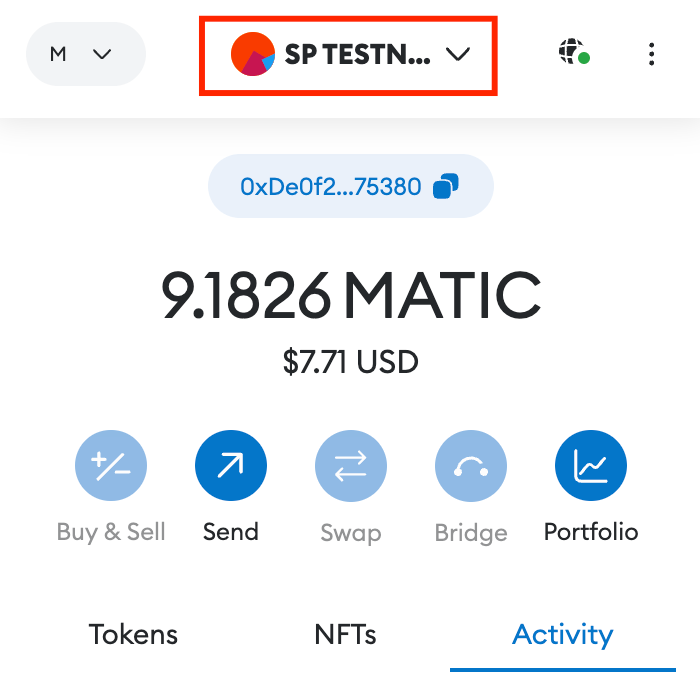Open the Portfolio chart icon

coord(591,465)
